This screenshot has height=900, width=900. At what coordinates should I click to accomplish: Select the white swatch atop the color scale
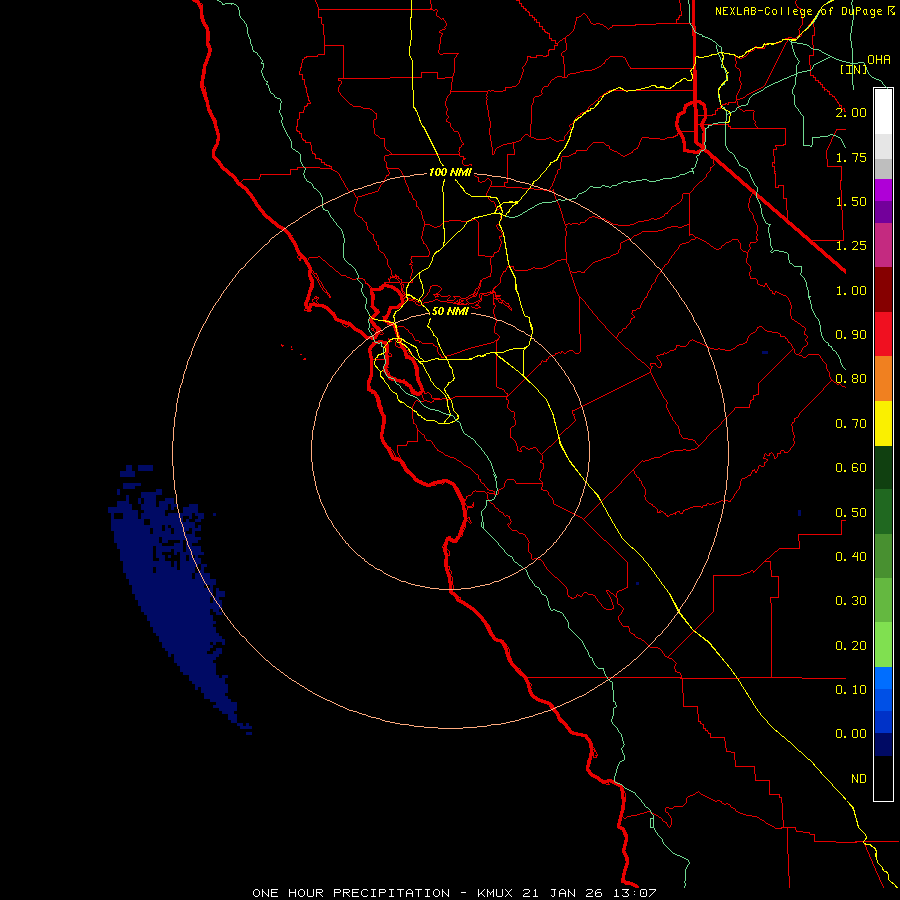point(883,112)
